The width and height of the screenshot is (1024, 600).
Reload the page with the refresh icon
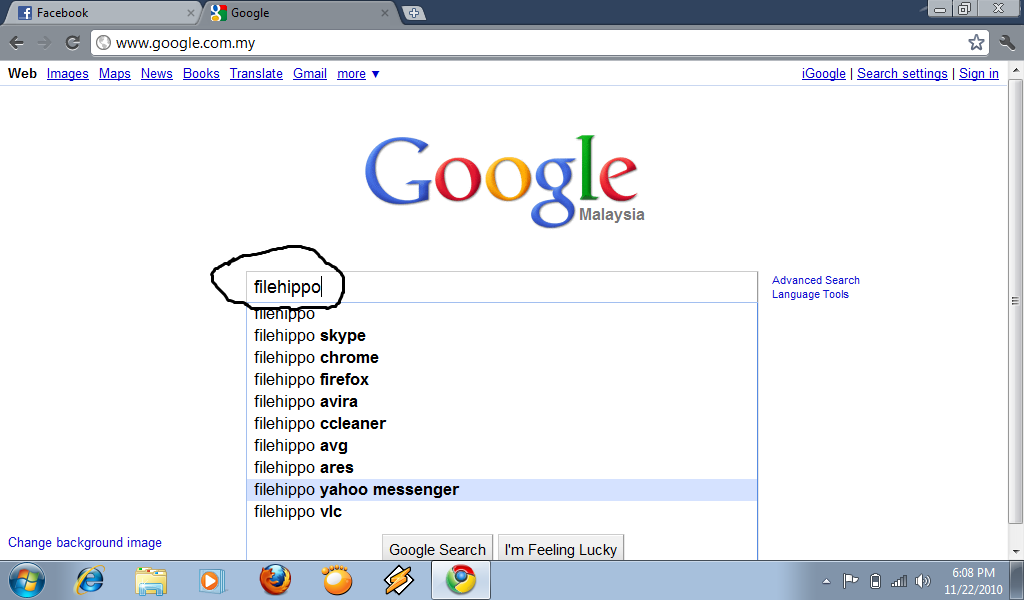pyautogui.click(x=72, y=43)
